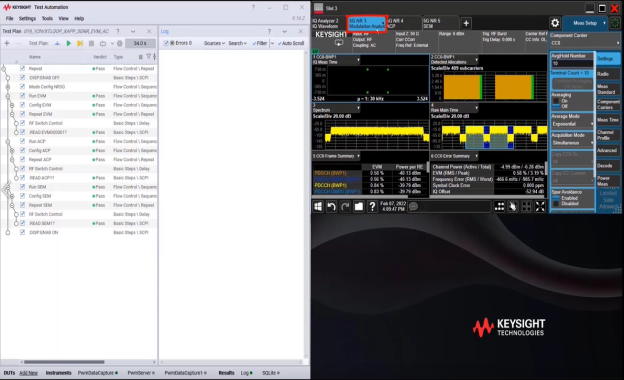Screen dimensions: 624x380
Task: Open the Test Plan settings gear icon
Action: click(119, 43)
